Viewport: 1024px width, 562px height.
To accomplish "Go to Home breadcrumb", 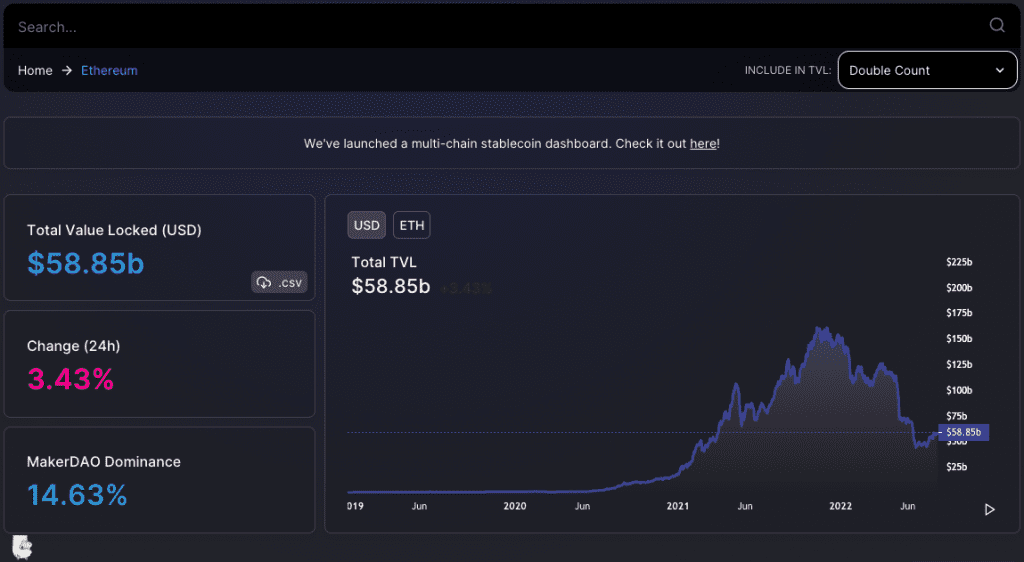I will tap(35, 70).
